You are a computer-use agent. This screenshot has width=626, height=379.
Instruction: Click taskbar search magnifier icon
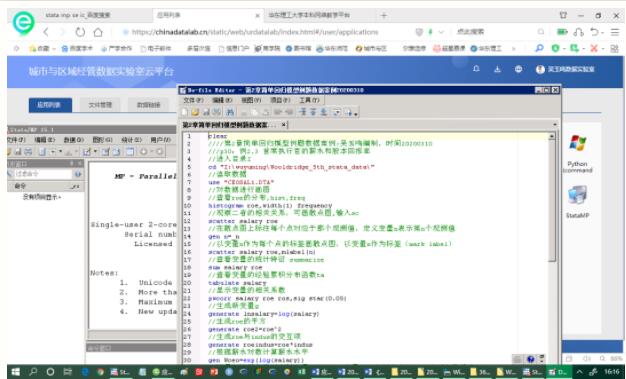point(33,372)
